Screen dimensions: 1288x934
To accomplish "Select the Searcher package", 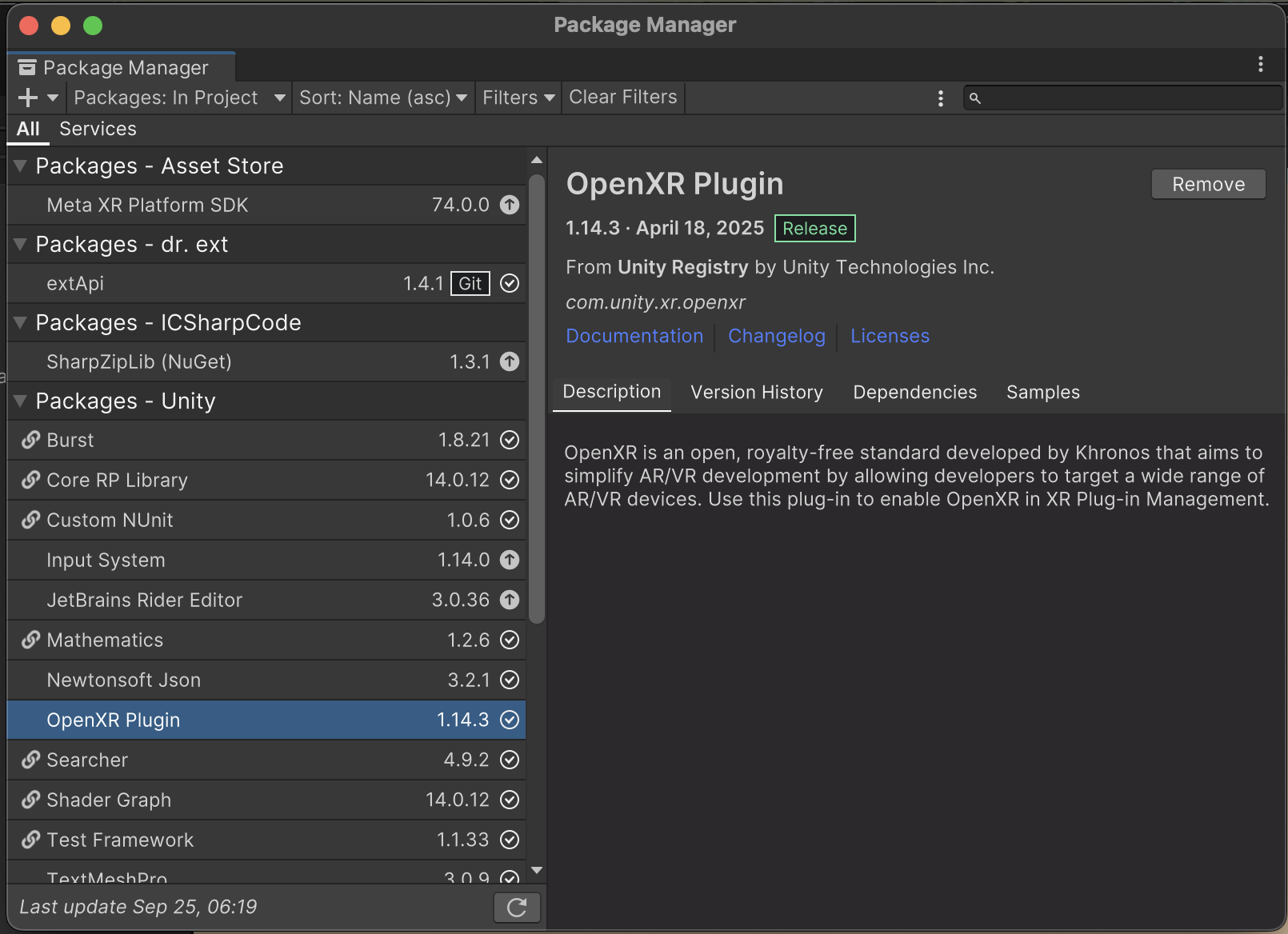I will pyautogui.click(x=266, y=760).
